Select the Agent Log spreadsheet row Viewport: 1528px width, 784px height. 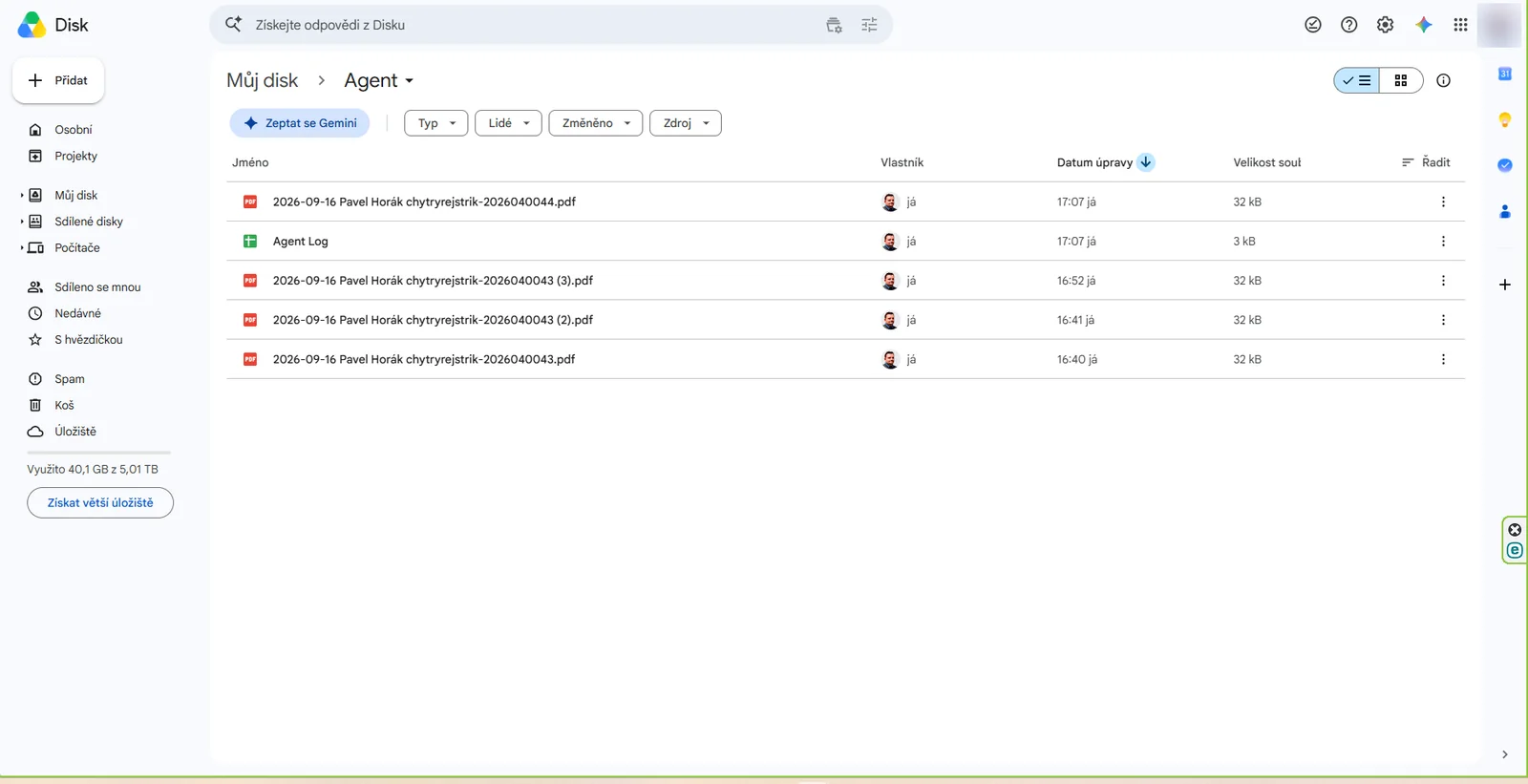coord(845,242)
